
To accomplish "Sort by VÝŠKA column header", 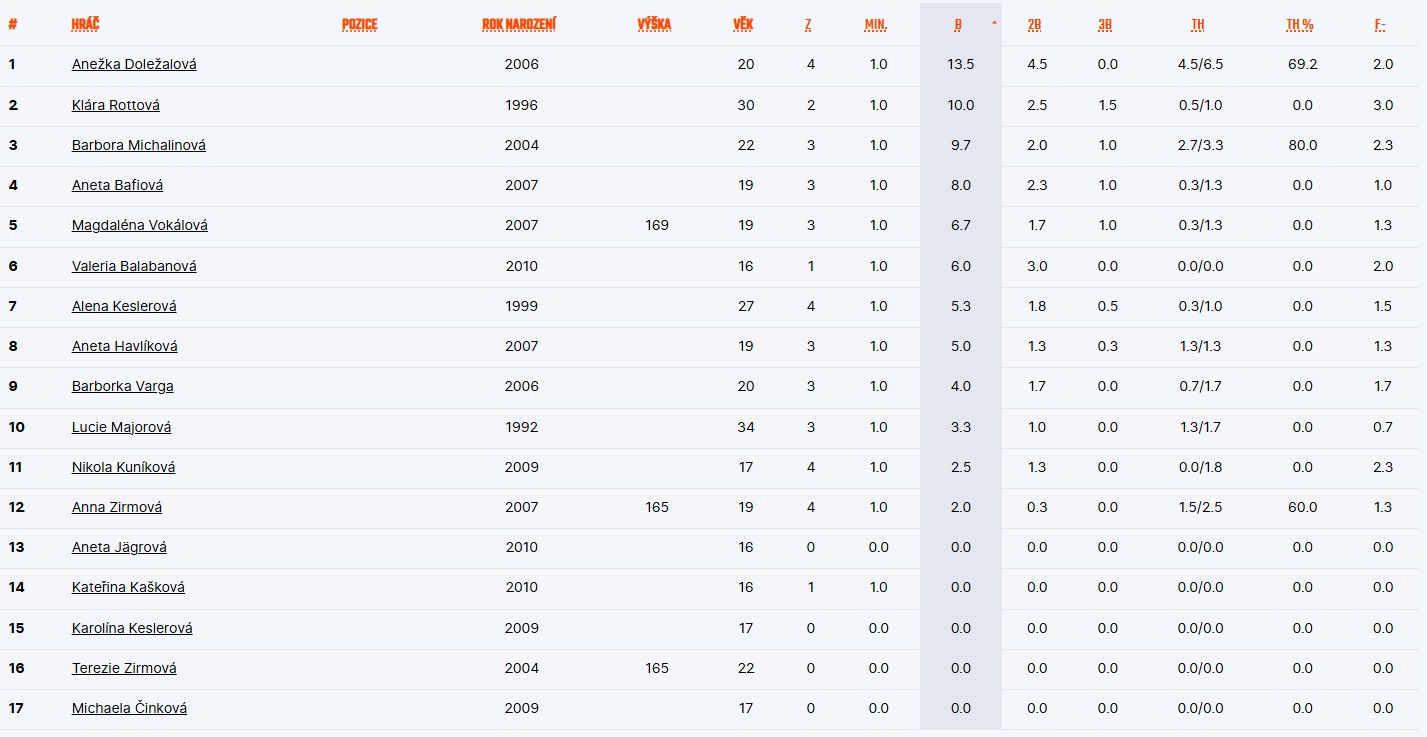I will [x=654, y=24].
